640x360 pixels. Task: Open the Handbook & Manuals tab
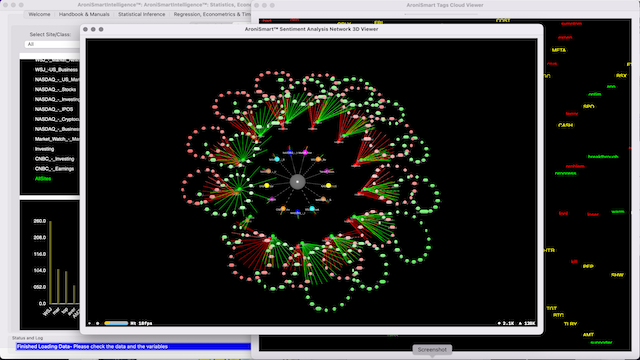click(84, 14)
